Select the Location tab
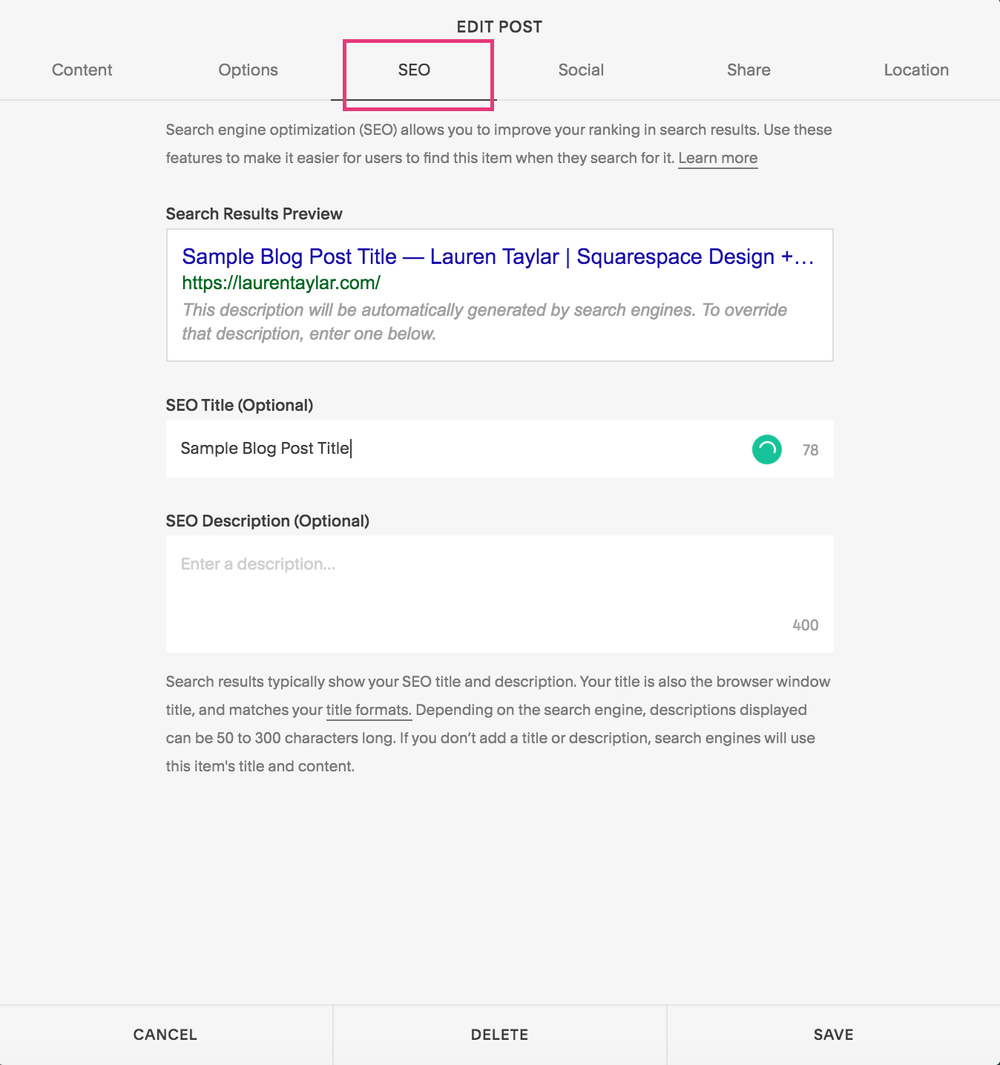 [916, 70]
